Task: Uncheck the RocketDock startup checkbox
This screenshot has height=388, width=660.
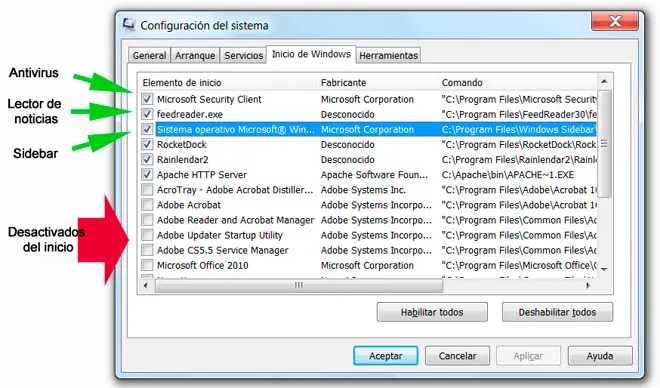Action: tap(147, 145)
